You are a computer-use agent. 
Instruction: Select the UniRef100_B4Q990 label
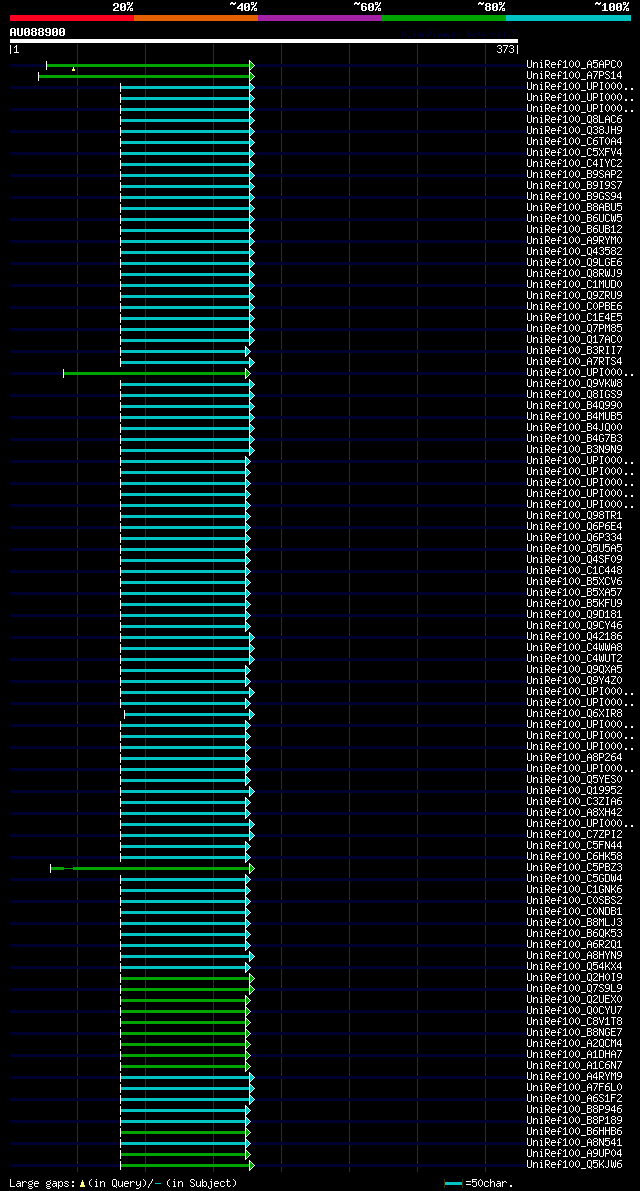pyautogui.click(x=574, y=406)
